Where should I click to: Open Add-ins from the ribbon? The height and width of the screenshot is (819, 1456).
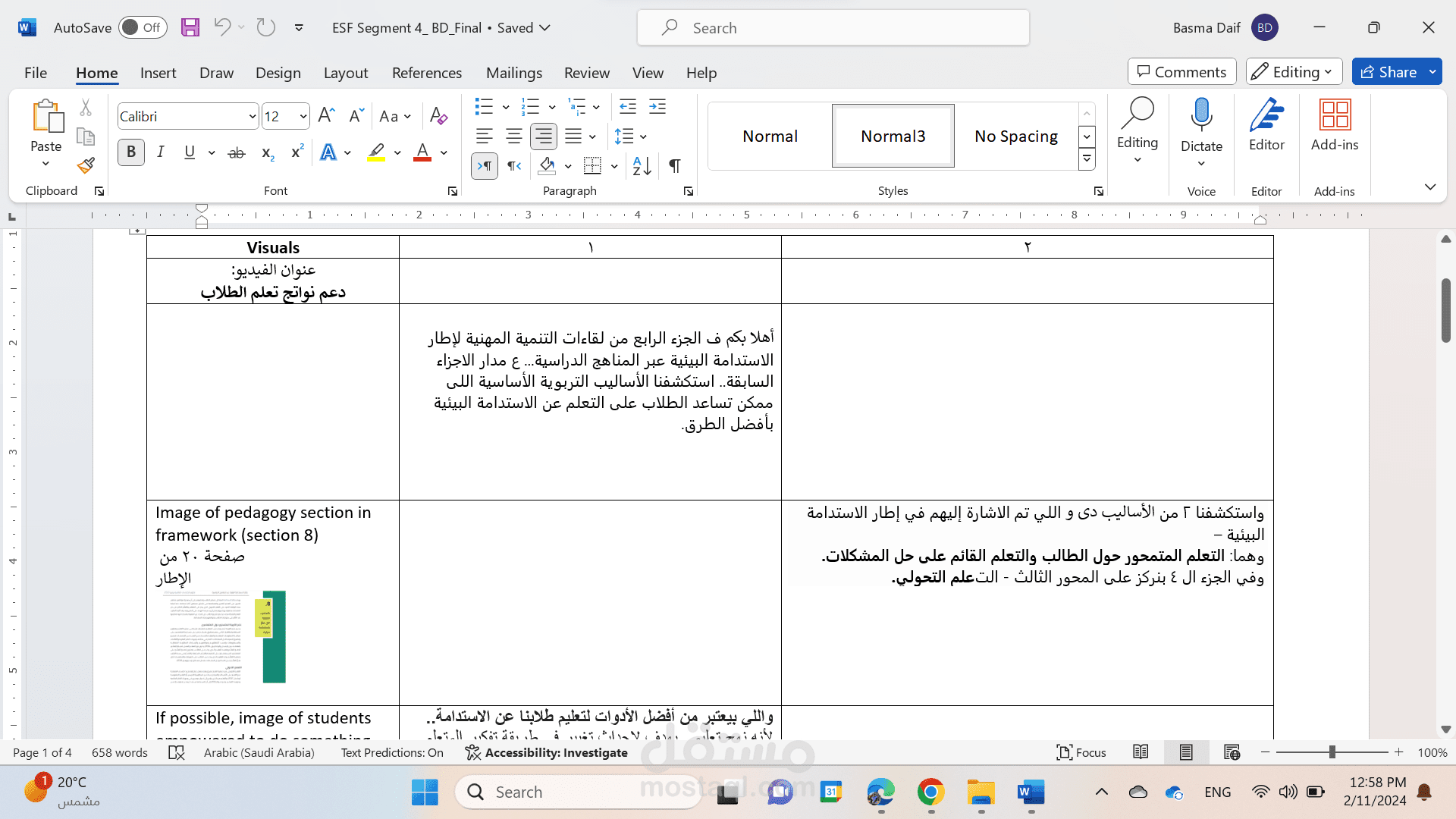click(x=1335, y=124)
